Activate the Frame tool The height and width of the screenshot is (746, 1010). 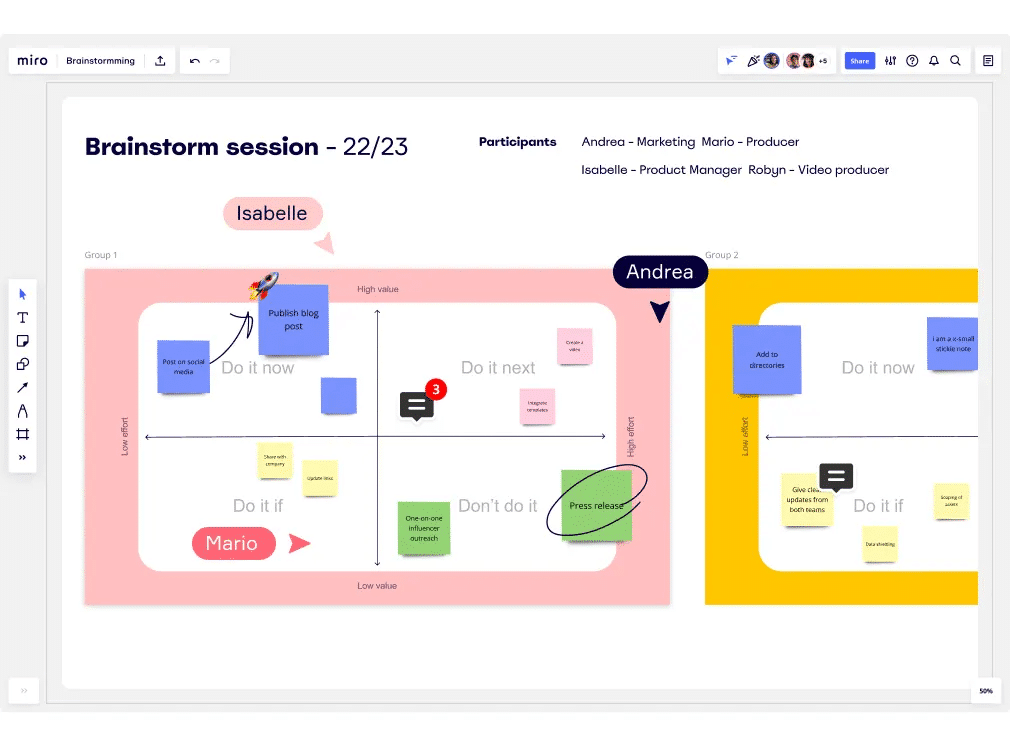tap(23, 434)
